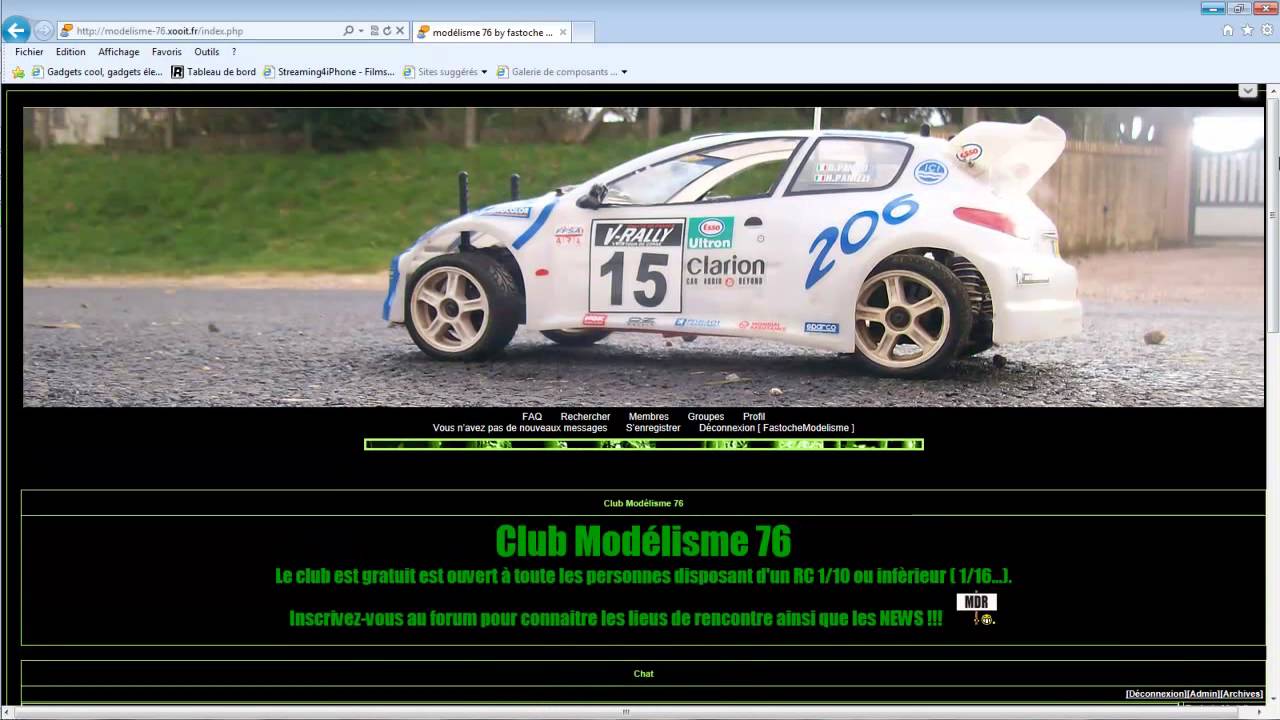
Task: Click 'Déconnexion [ FastocheModelisme ]' link
Action: coord(777,428)
